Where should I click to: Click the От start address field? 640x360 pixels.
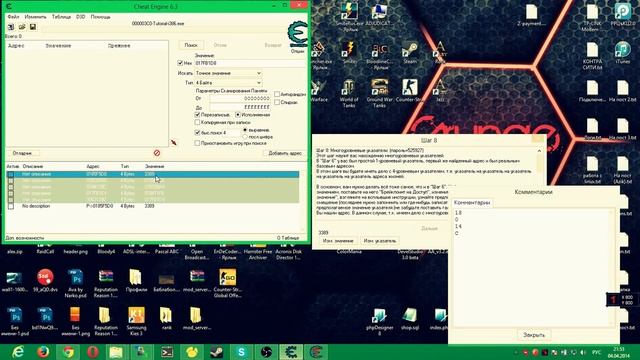click(x=240, y=98)
